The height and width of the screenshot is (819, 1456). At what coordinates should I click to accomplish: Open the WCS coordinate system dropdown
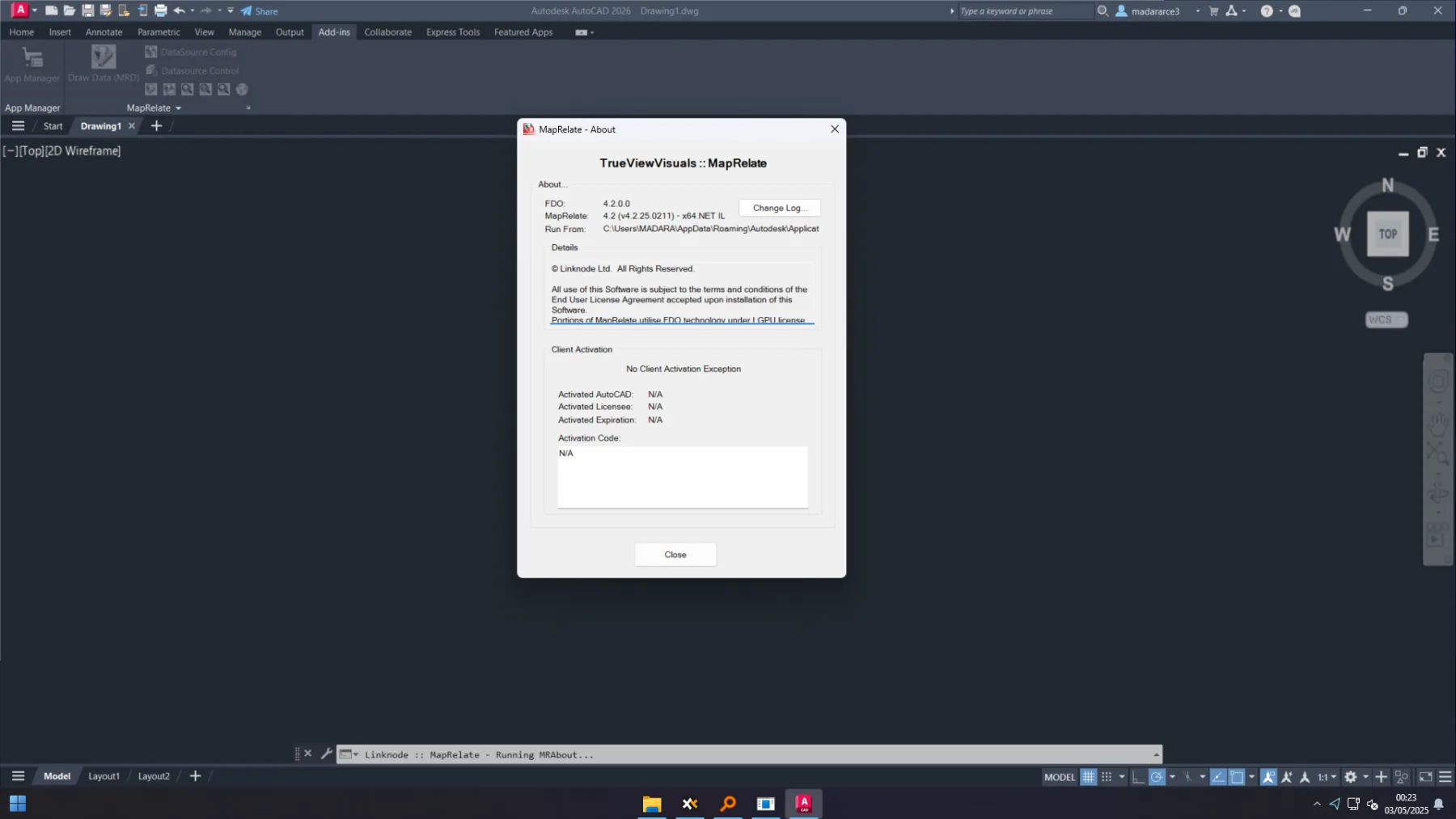[1386, 320]
